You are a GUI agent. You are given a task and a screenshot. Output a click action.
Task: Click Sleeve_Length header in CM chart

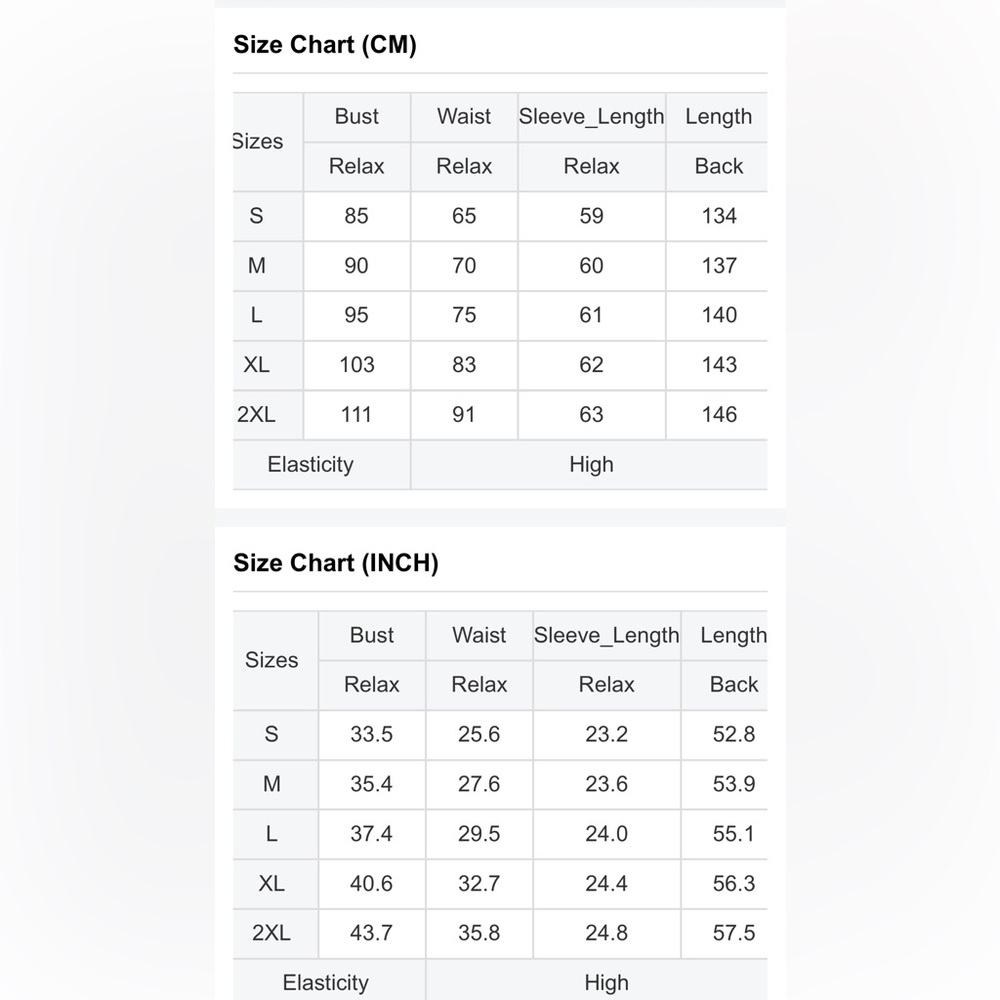pos(591,117)
